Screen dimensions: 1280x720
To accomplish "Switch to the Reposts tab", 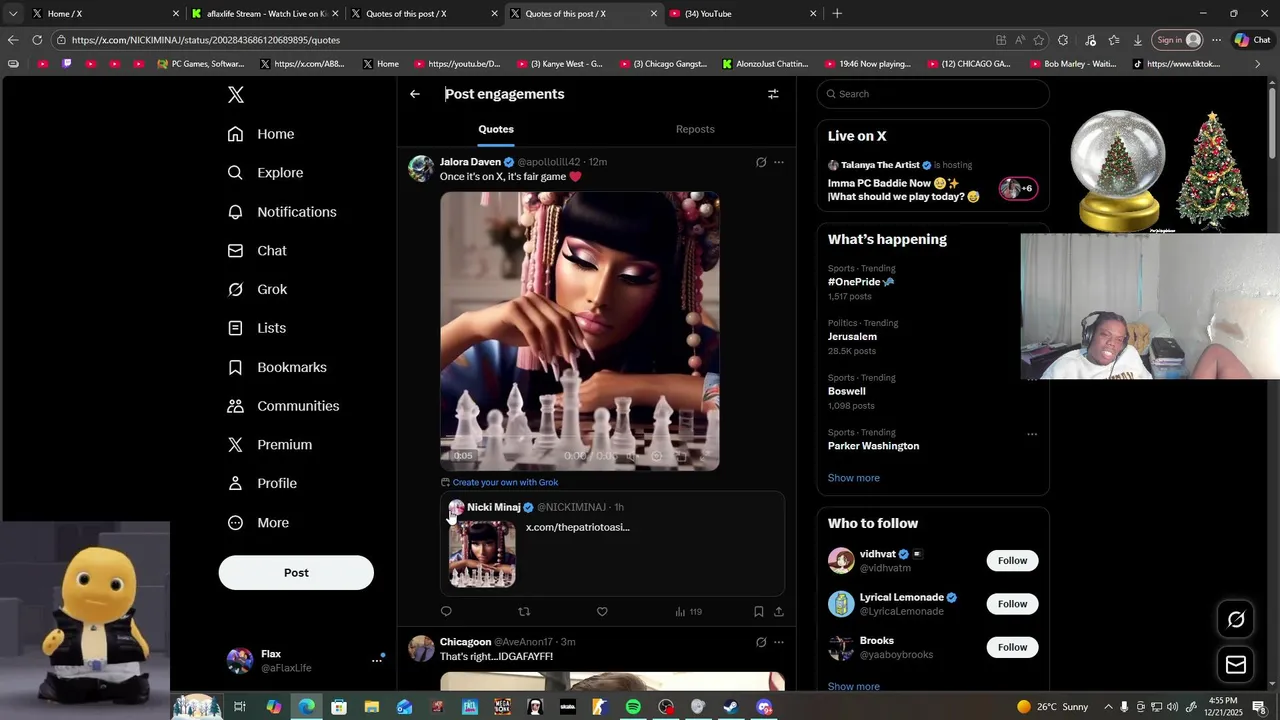I will pyautogui.click(x=695, y=129).
